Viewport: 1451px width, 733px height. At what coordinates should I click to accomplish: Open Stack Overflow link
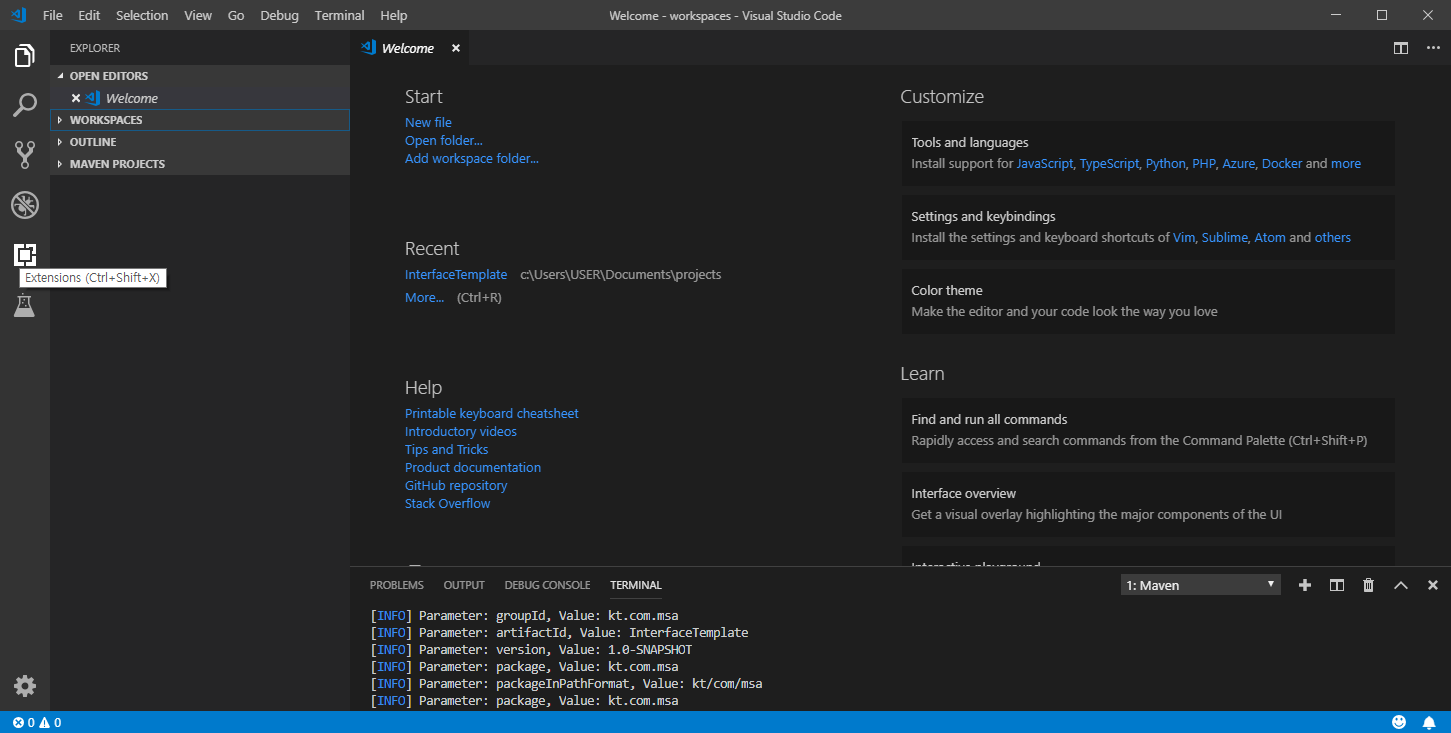click(x=448, y=503)
